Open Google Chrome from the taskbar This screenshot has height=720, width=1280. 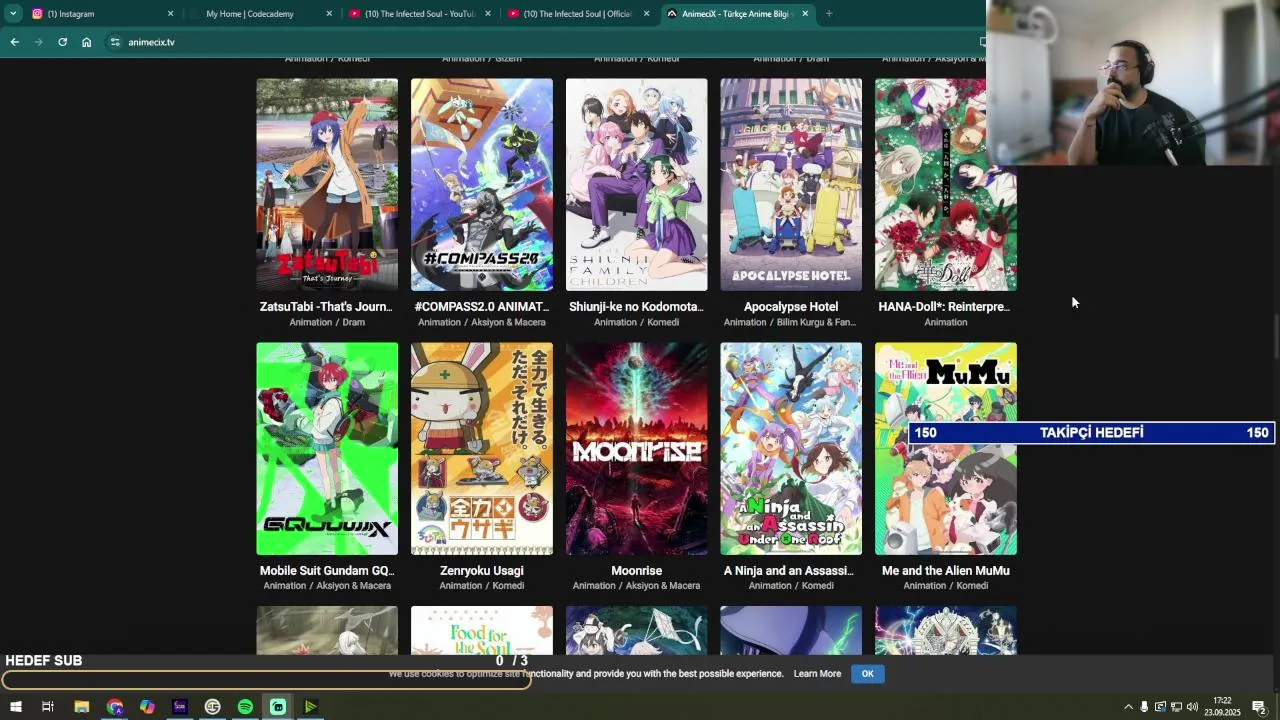point(115,707)
